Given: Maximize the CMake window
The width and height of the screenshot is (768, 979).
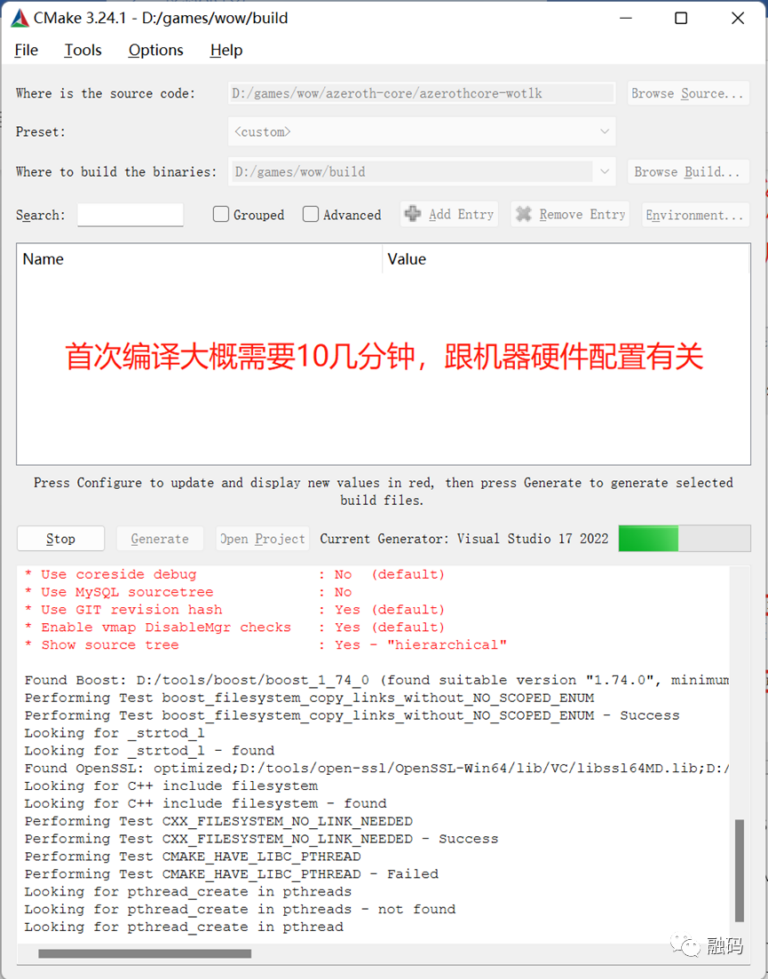Looking at the screenshot, I should (681, 18).
